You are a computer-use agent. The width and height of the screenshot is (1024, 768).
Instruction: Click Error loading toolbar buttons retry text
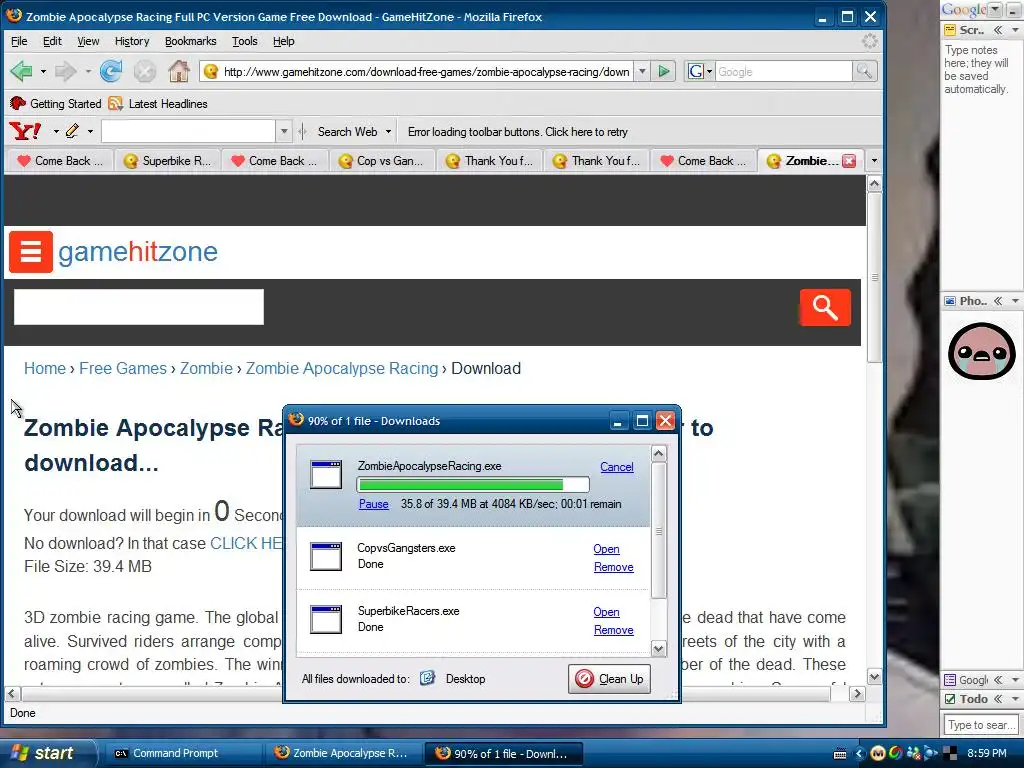point(518,132)
